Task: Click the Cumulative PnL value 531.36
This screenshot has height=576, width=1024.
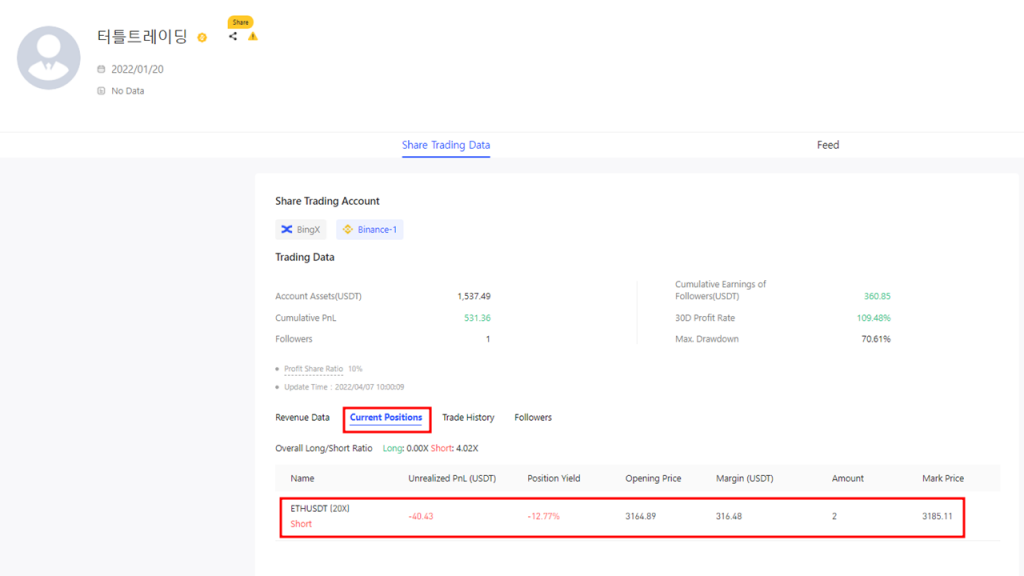Action: coord(477,318)
